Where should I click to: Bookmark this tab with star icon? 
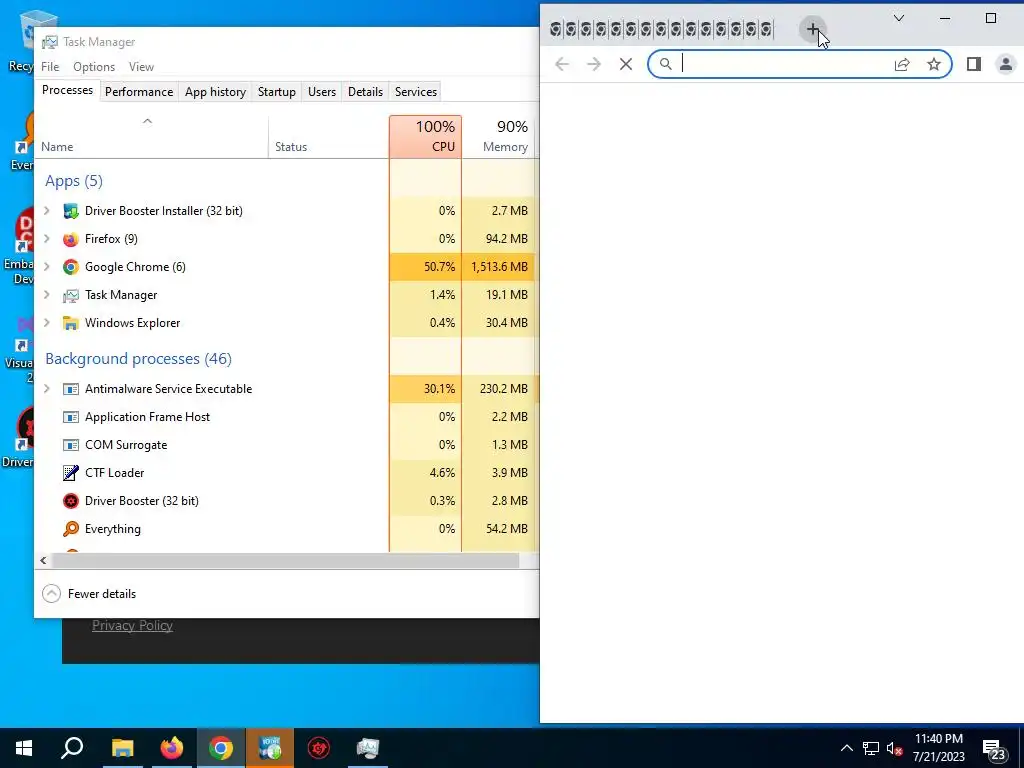934,64
